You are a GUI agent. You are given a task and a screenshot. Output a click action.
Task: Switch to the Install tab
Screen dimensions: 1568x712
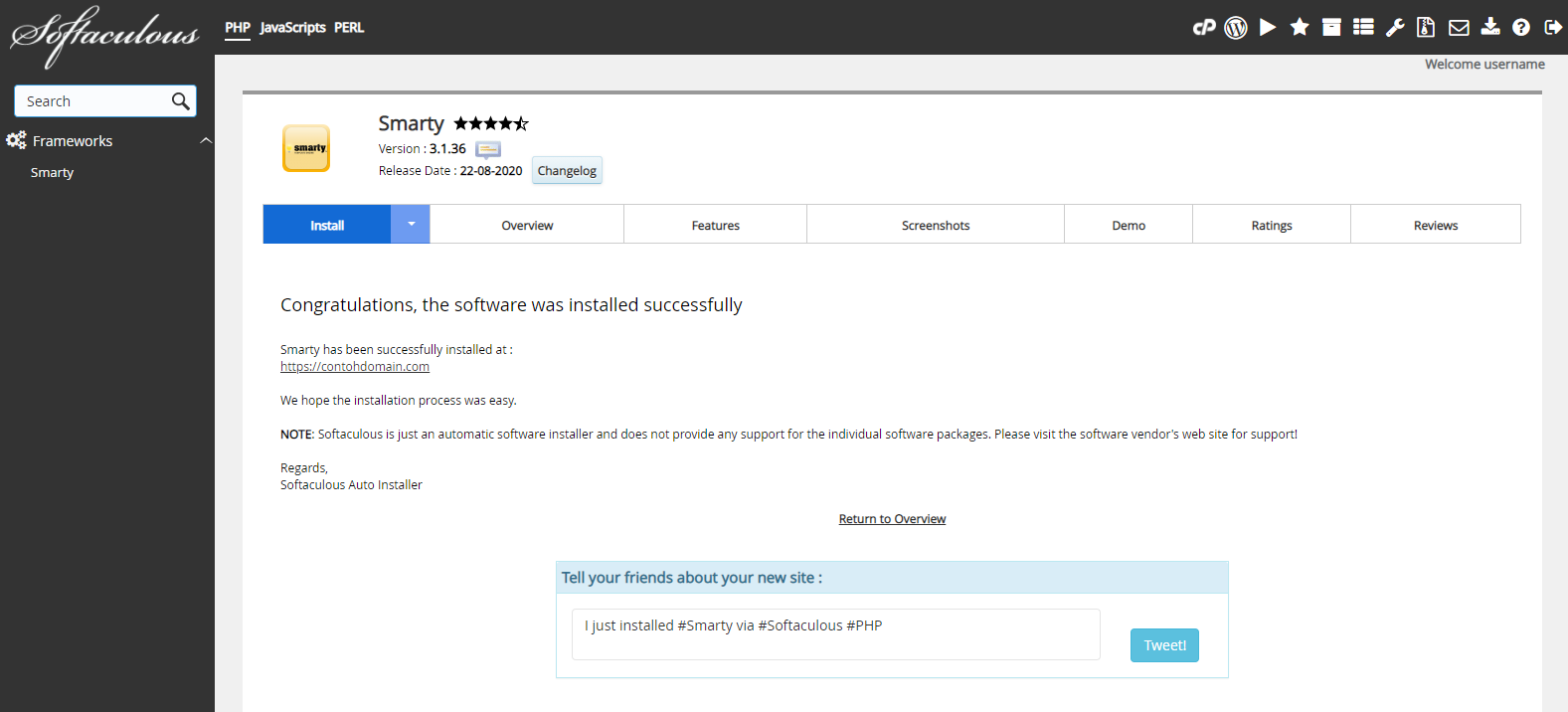coord(327,225)
